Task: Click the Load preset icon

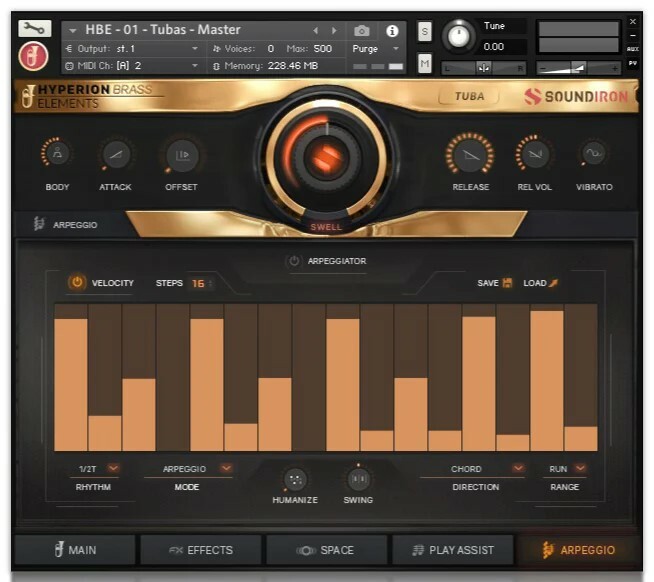Action: click(553, 283)
